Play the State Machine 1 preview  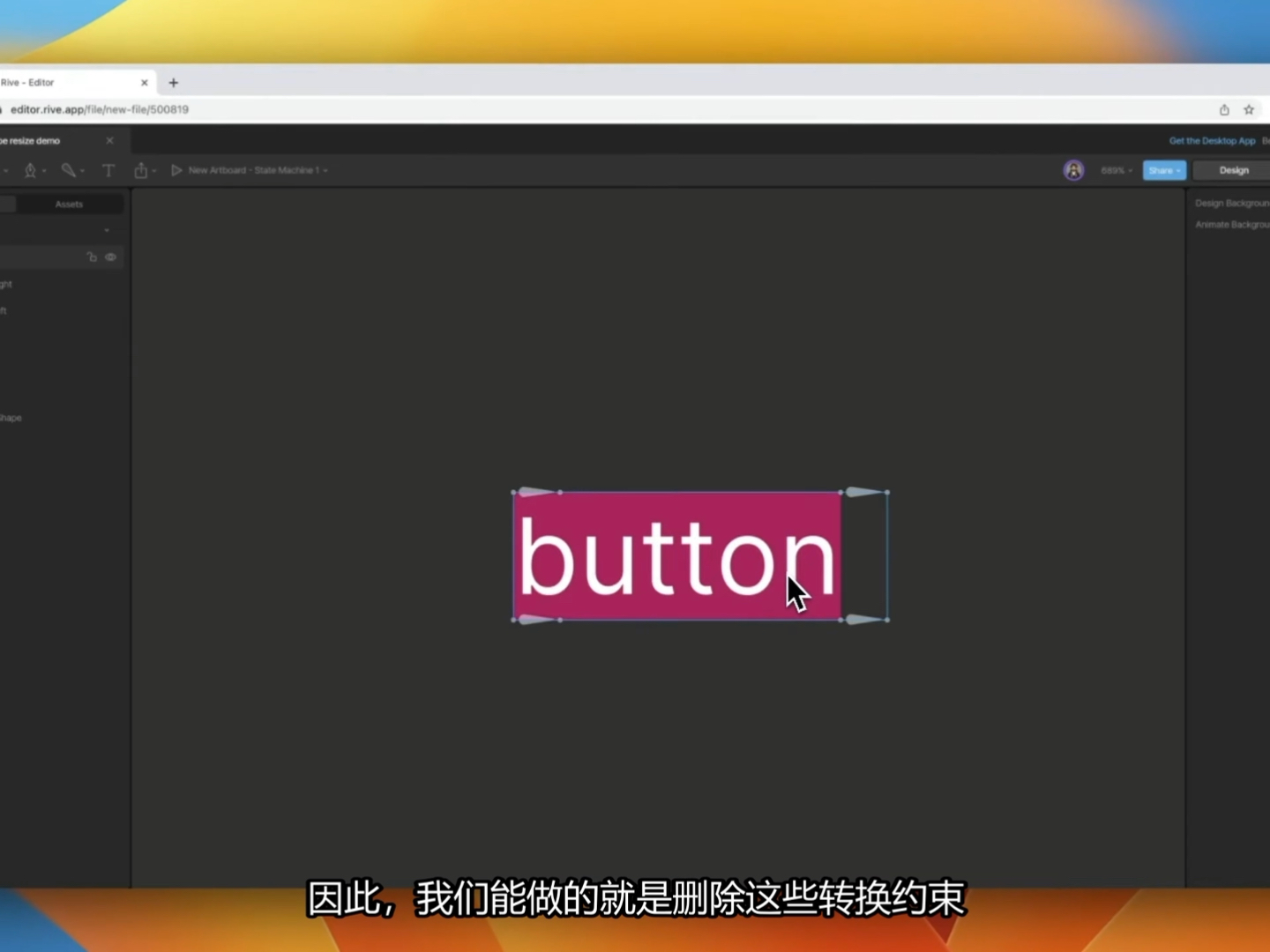click(176, 170)
